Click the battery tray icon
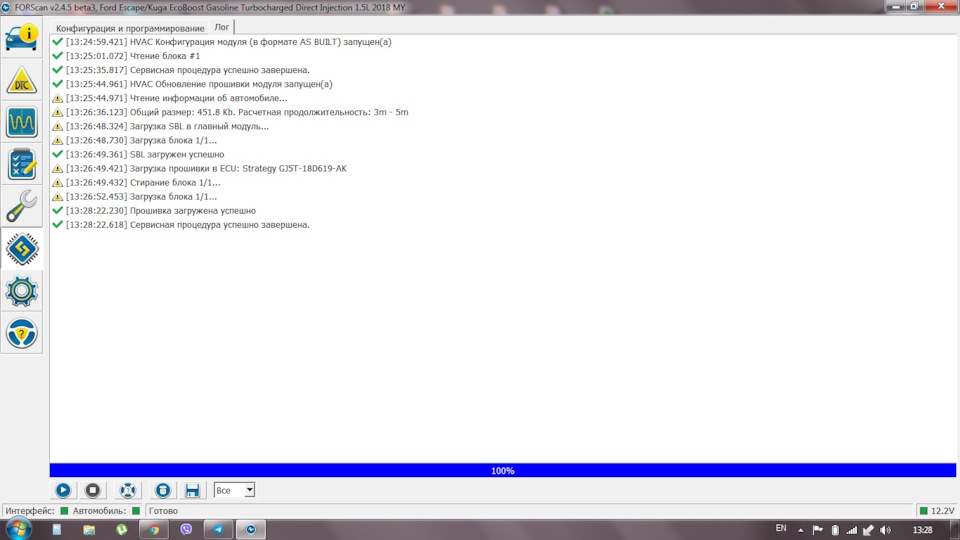 (x=835, y=530)
